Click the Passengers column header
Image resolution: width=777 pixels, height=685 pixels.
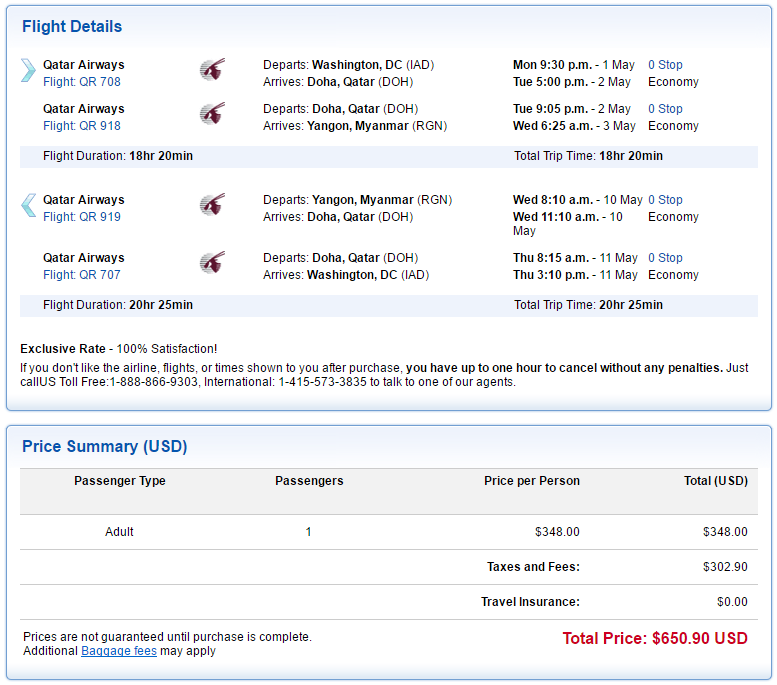[x=309, y=481]
